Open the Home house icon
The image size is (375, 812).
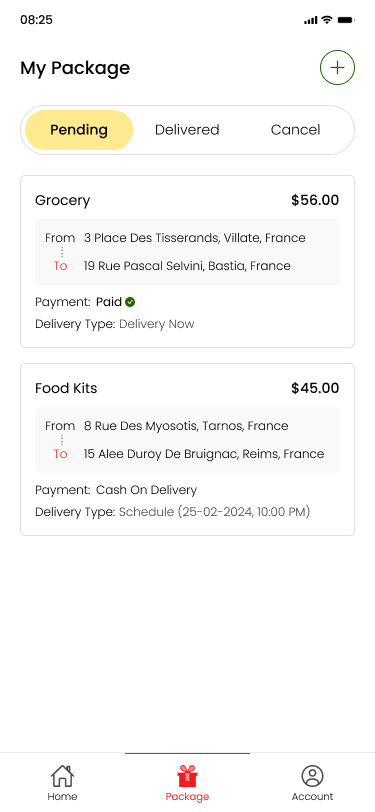tap(62, 776)
